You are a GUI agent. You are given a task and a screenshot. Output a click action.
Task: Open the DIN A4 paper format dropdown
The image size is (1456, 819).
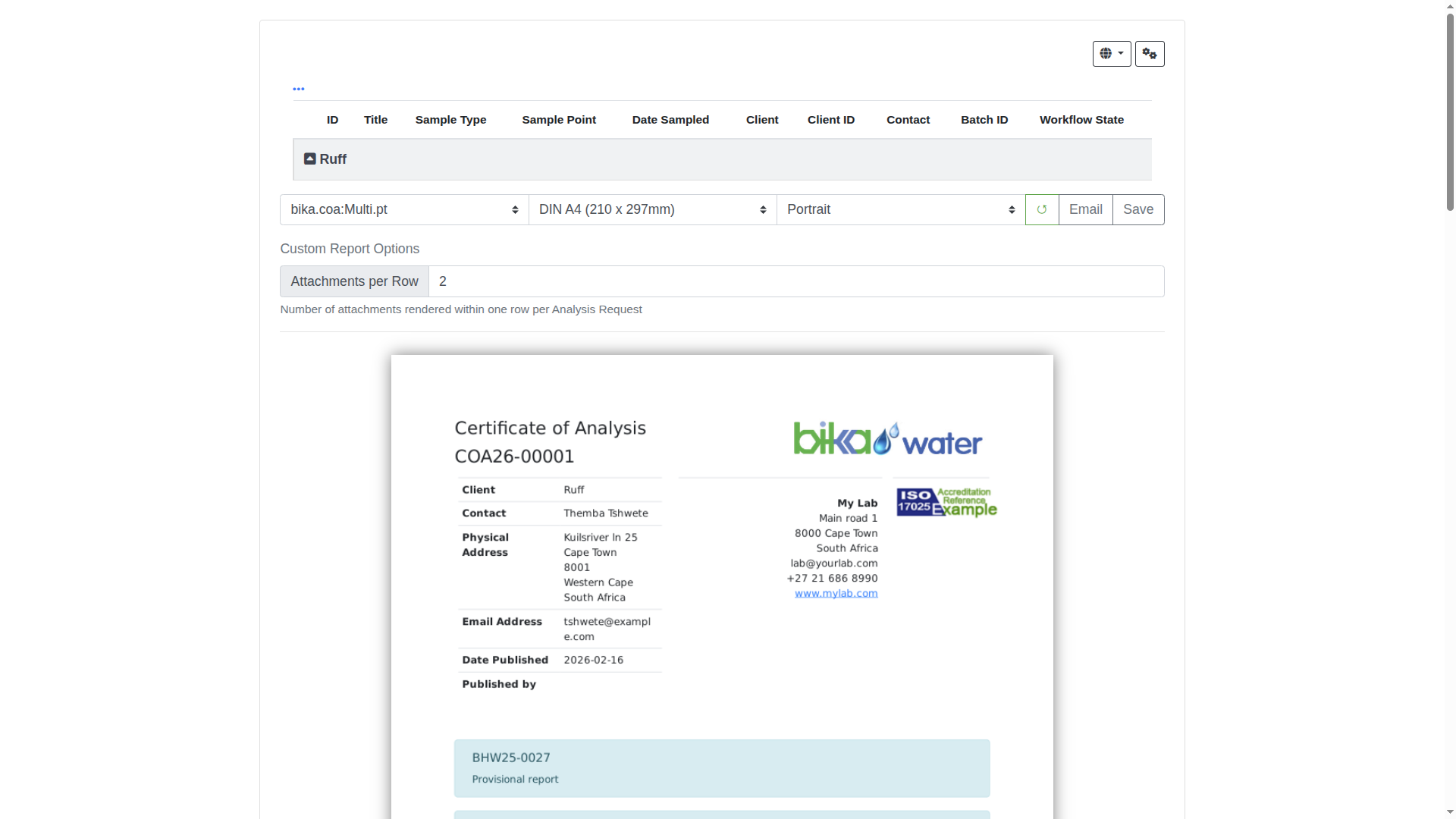click(652, 210)
